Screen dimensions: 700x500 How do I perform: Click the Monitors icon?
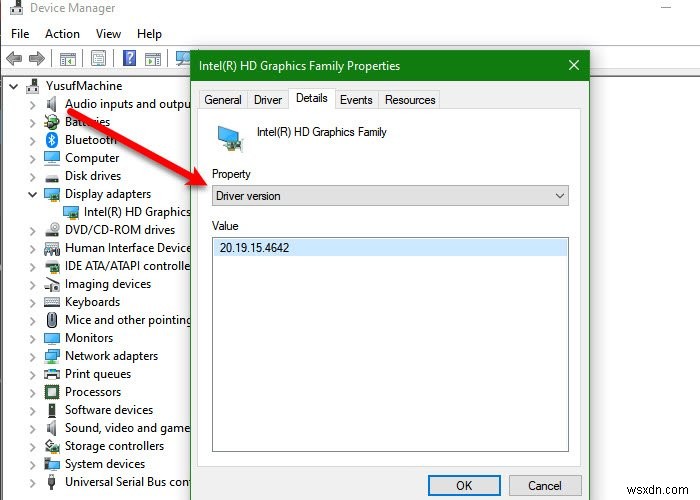[x=52, y=338]
